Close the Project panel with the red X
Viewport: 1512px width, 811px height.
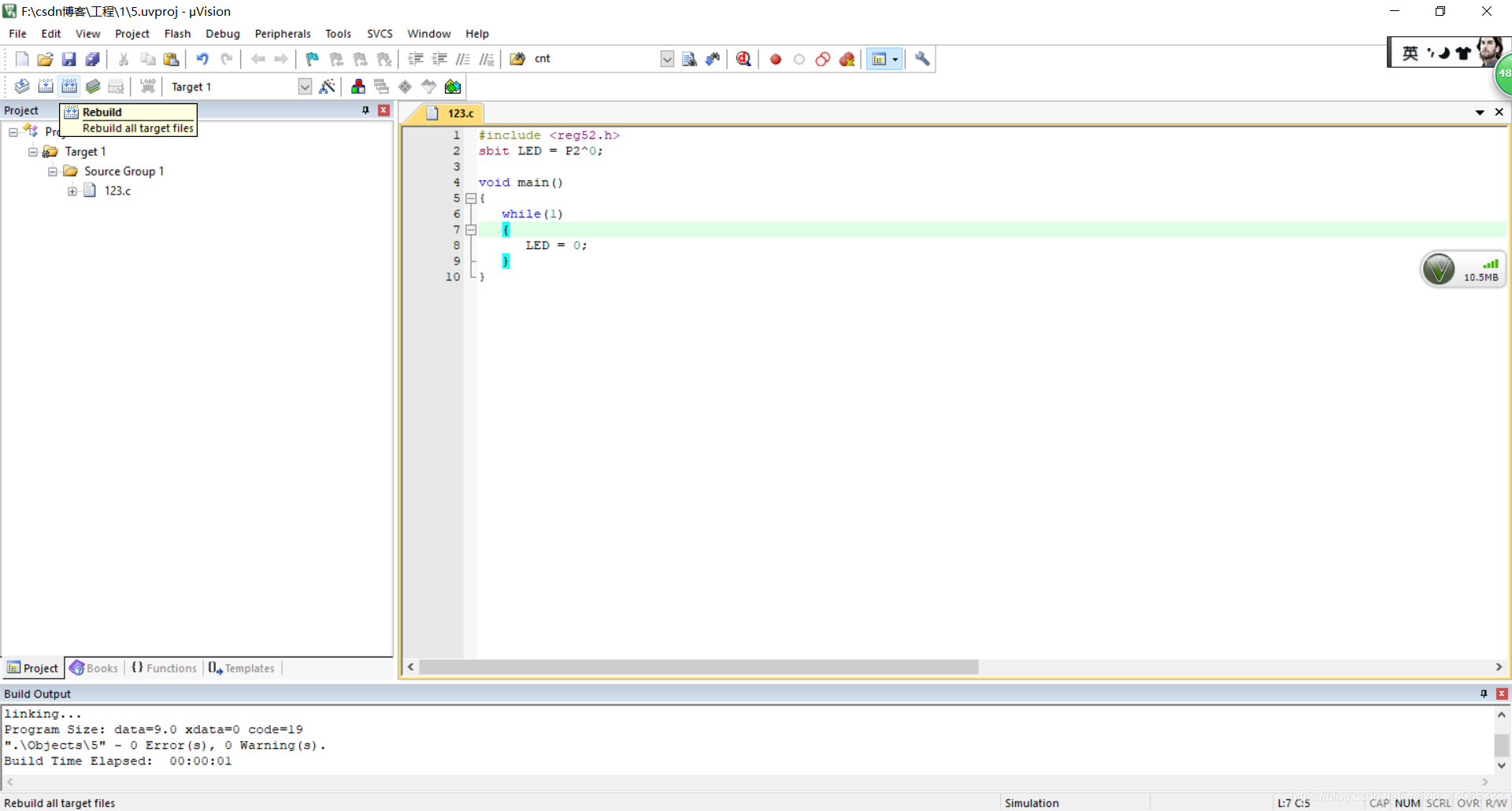384,110
